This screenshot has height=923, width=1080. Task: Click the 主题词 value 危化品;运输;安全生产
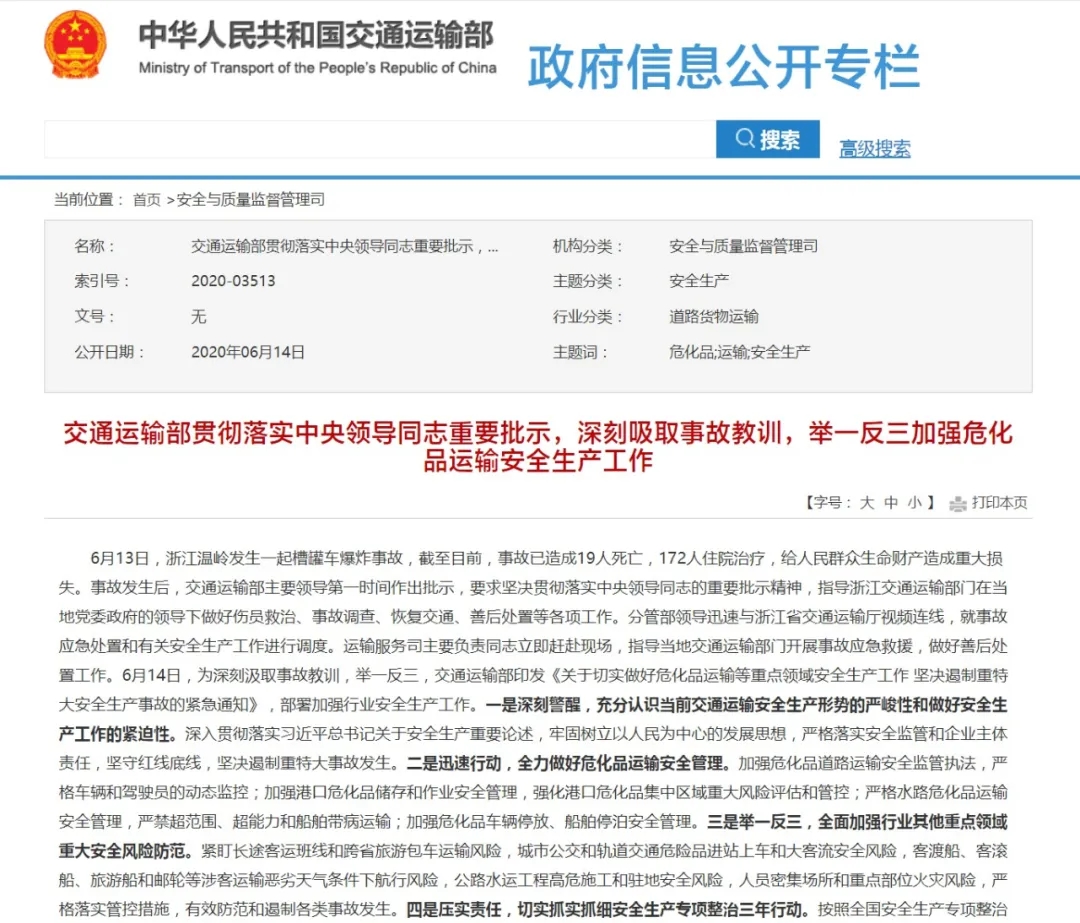739,351
